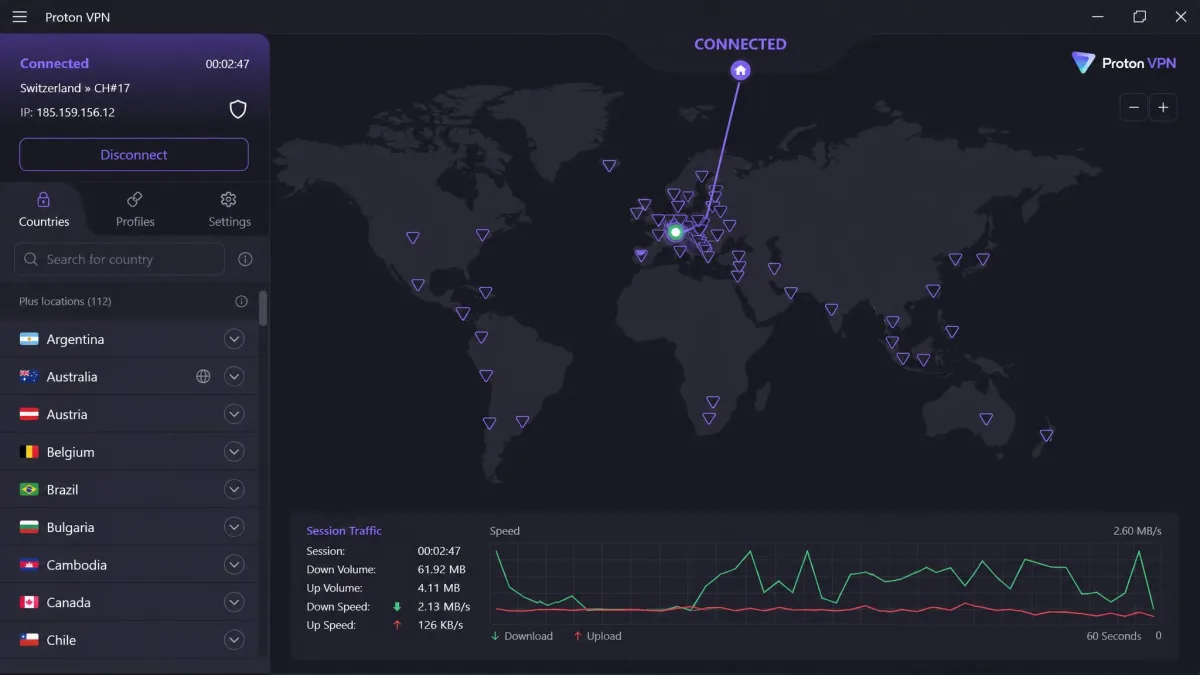Screen dimensions: 1200x675
Task: Click the Upload legend label
Action: click(x=604, y=636)
